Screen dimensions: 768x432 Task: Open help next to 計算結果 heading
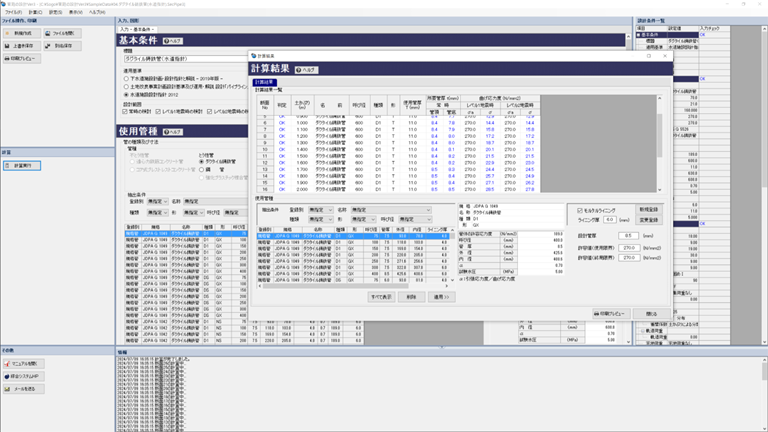tap(306, 70)
